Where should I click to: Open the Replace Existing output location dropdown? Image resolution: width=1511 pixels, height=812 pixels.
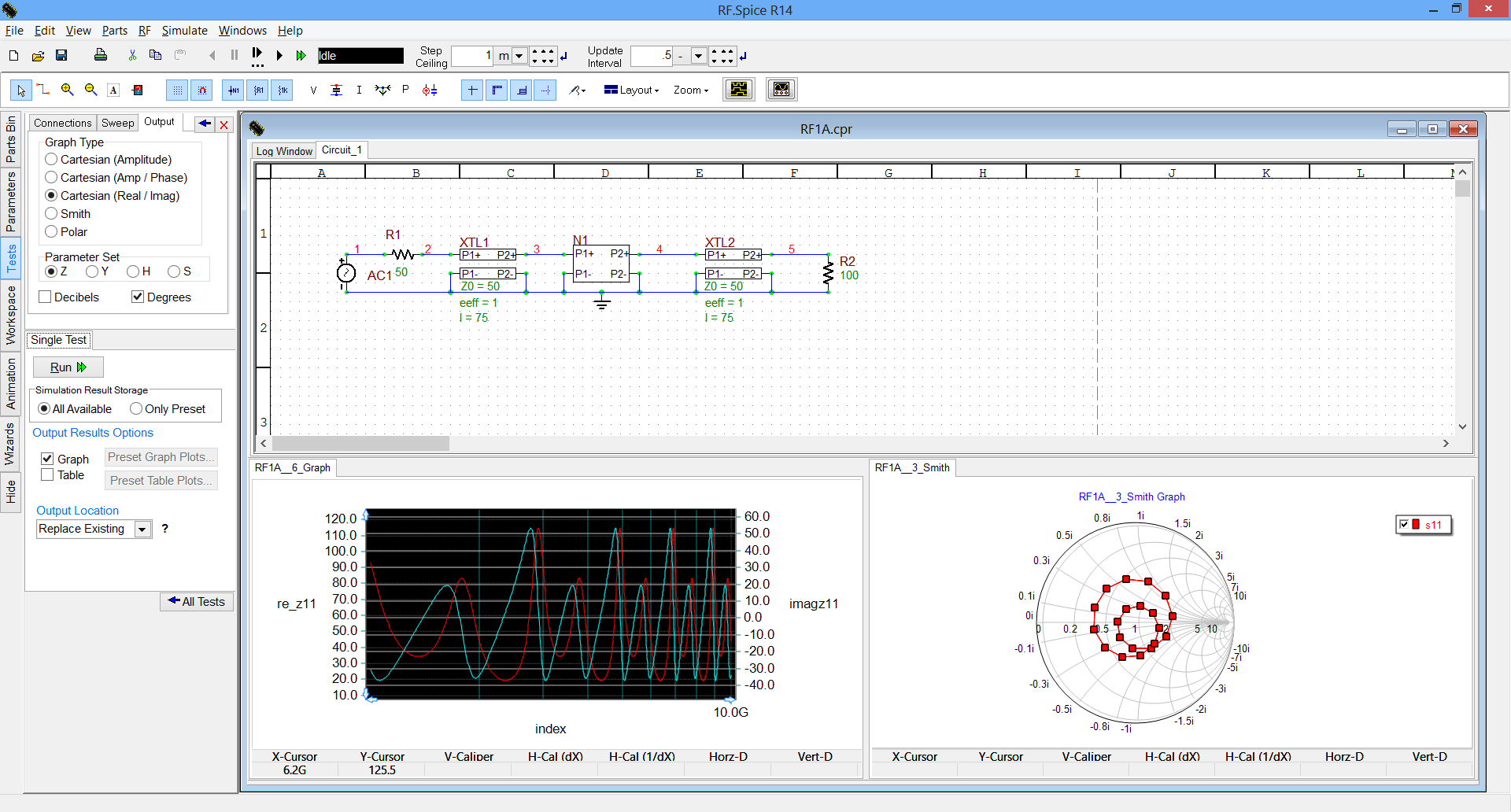[142, 529]
